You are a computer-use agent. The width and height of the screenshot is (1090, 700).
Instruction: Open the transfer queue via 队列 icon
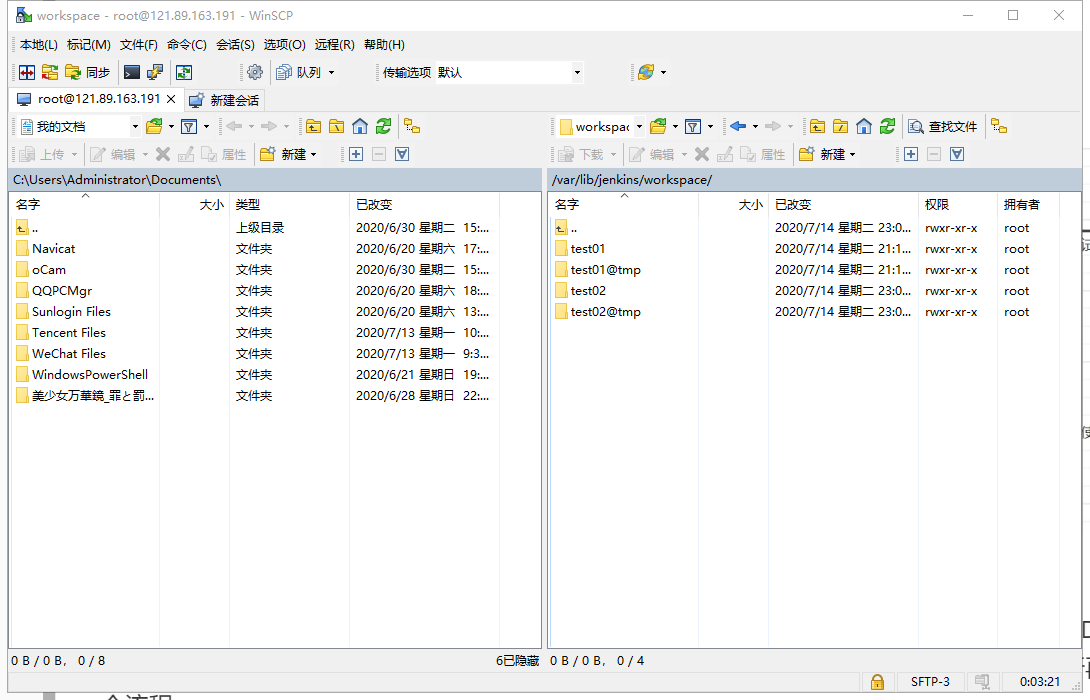[x=295, y=72]
